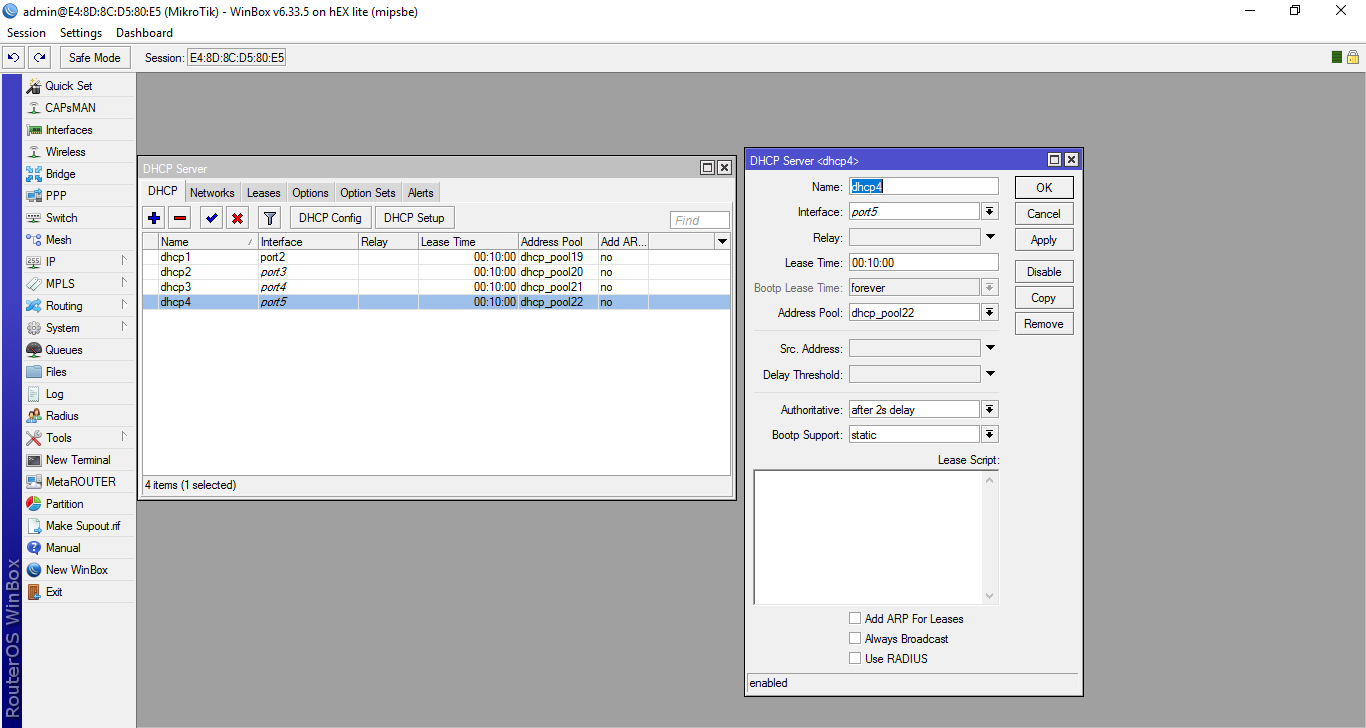Enable Add ARP For Leases checkbox

click(x=855, y=619)
